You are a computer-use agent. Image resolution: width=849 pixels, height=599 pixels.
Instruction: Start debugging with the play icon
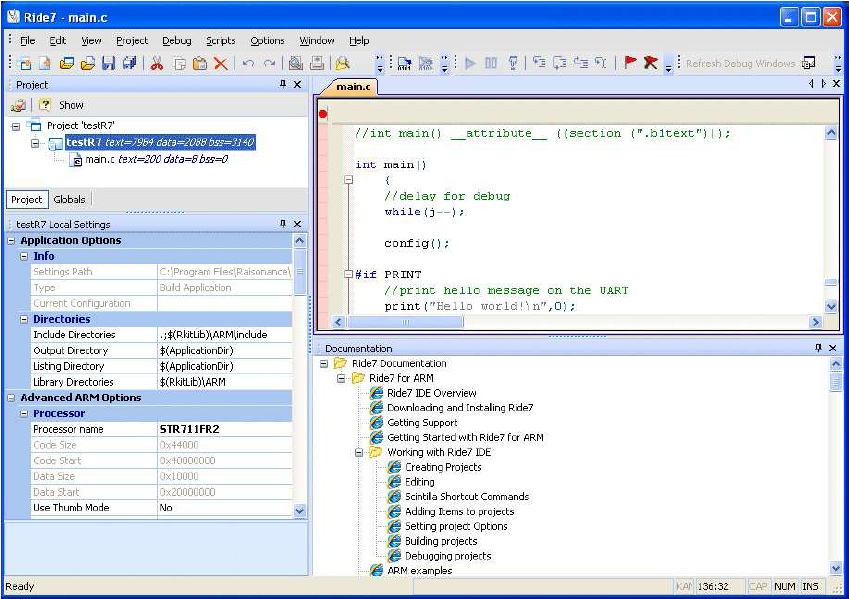point(470,64)
